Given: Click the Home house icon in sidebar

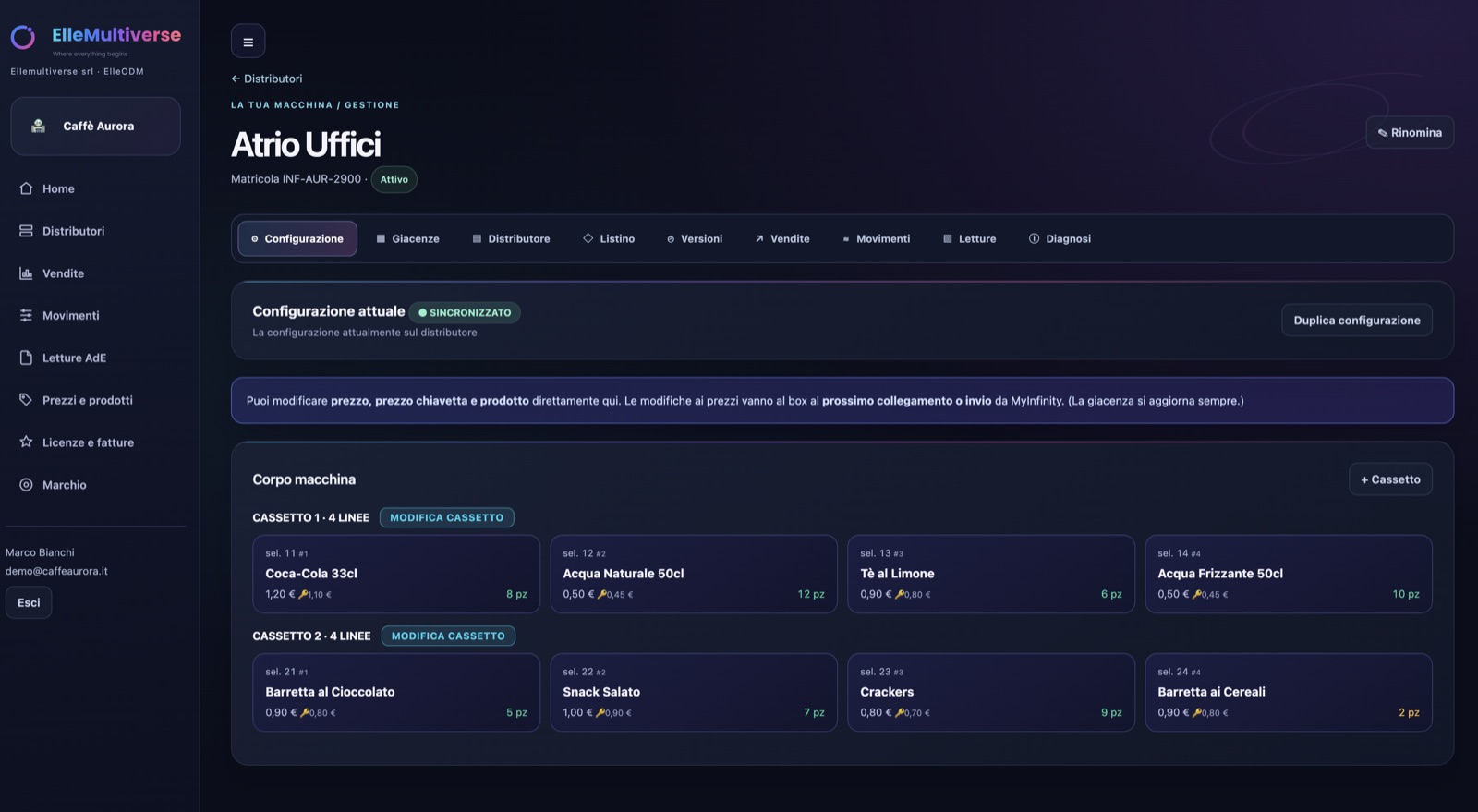Looking at the screenshot, I should [26, 188].
